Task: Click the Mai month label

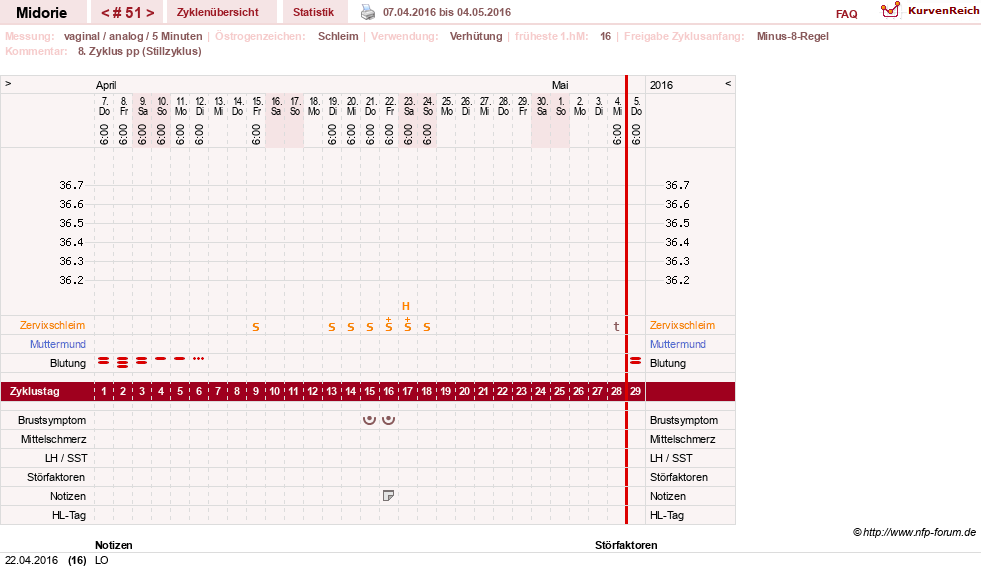Action: (x=560, y=85)
